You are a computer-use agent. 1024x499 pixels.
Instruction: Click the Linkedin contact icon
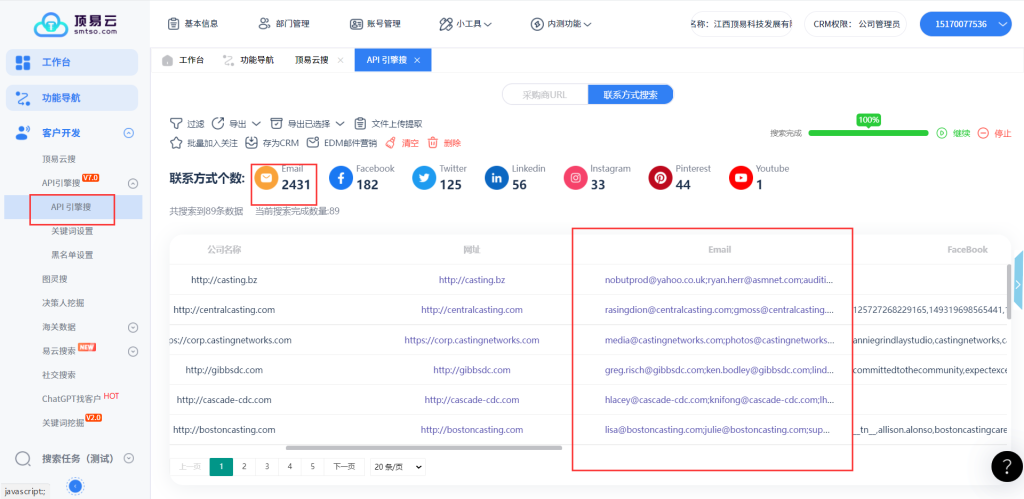[496, 178]
